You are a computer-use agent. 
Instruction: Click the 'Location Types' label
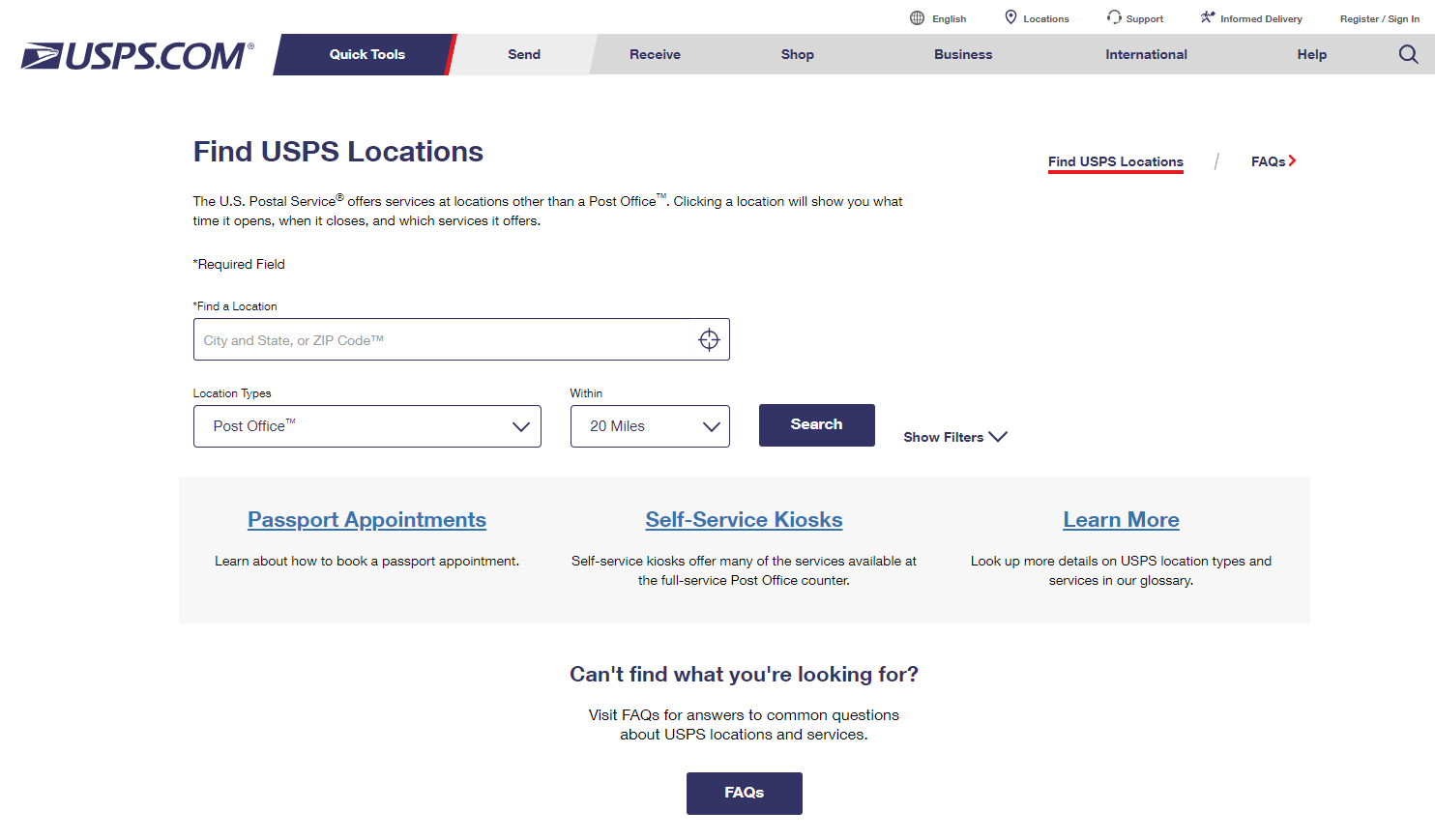(232, 393)
